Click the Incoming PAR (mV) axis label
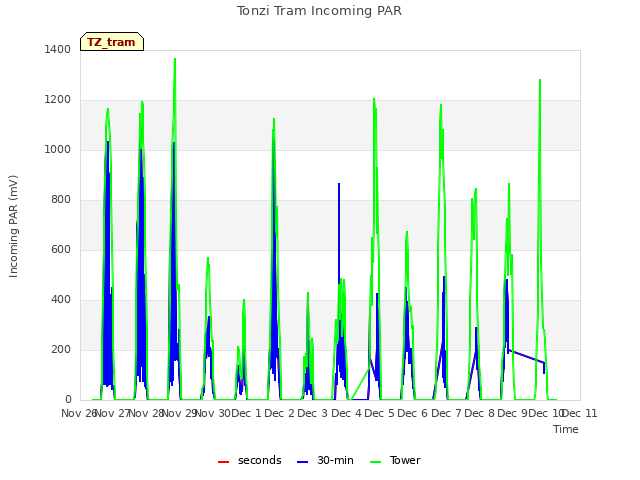 point(13,226)
